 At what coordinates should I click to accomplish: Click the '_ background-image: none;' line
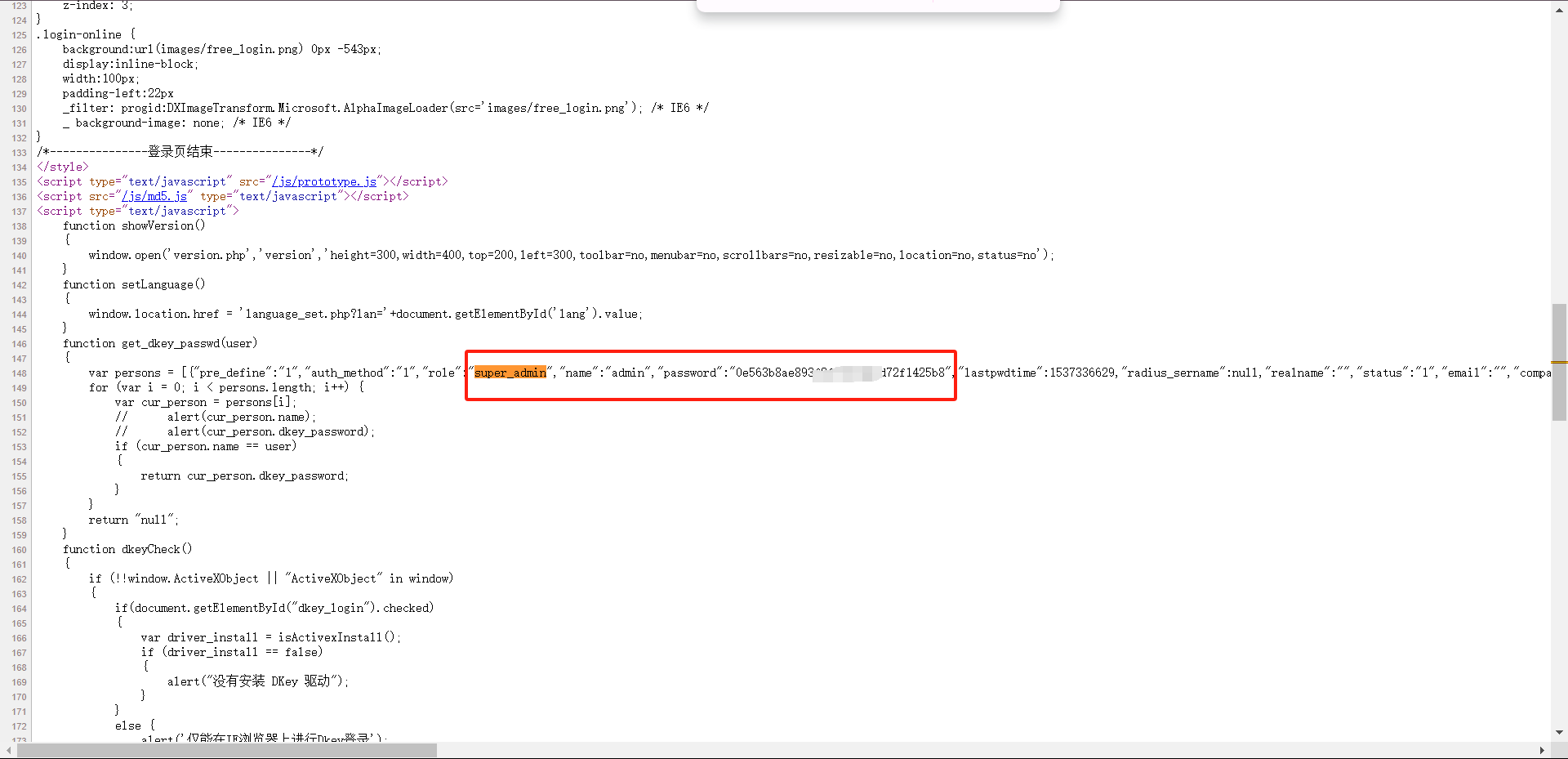176,123
